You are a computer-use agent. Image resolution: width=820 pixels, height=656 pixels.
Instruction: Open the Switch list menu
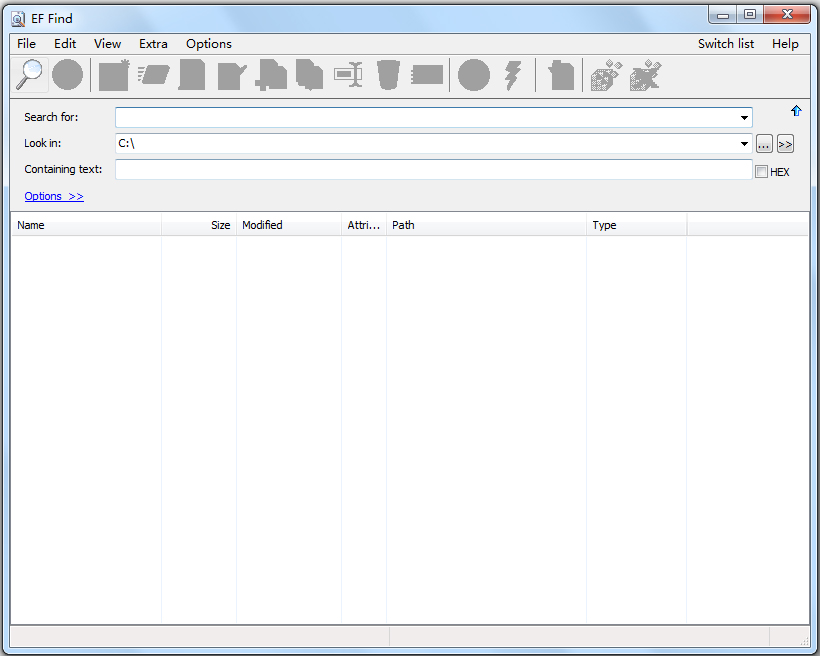726,44
